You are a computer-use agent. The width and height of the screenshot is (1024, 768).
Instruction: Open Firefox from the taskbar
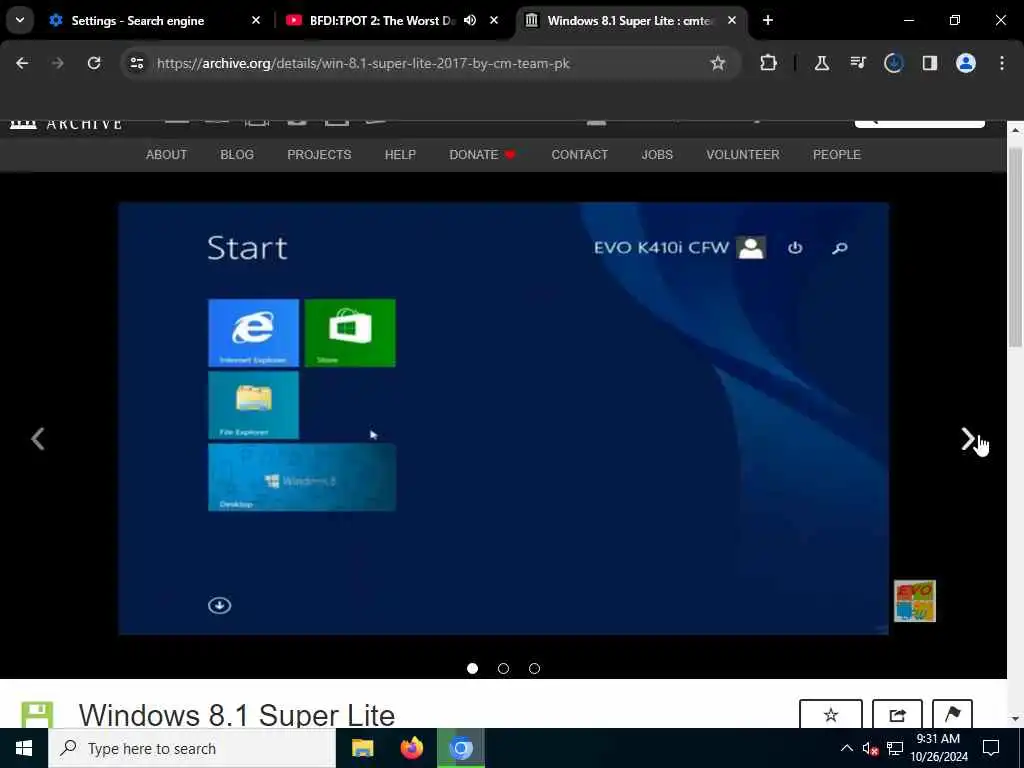[x=411, y=748]
